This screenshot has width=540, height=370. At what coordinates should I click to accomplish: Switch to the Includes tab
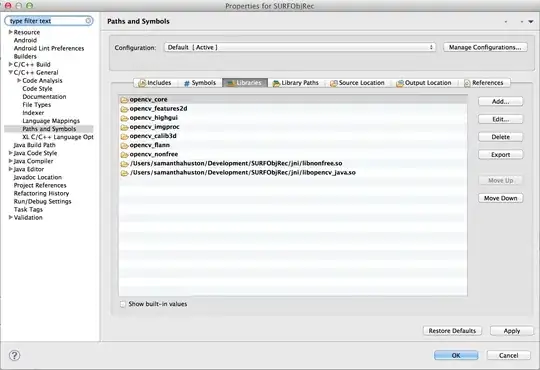click(x=155, y=83)
